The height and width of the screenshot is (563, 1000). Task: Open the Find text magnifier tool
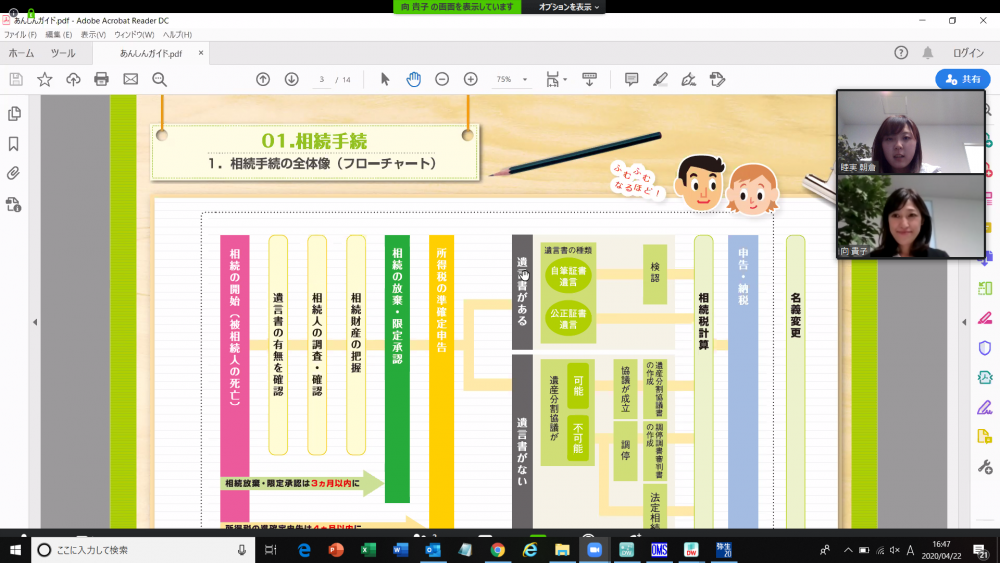[x=159, y=79]
